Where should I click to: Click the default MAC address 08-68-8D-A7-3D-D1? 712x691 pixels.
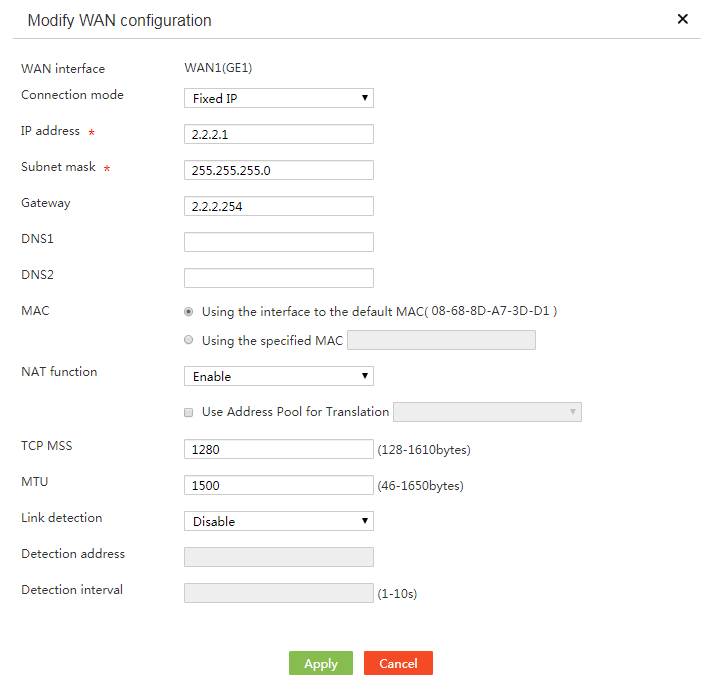(490, 311)
